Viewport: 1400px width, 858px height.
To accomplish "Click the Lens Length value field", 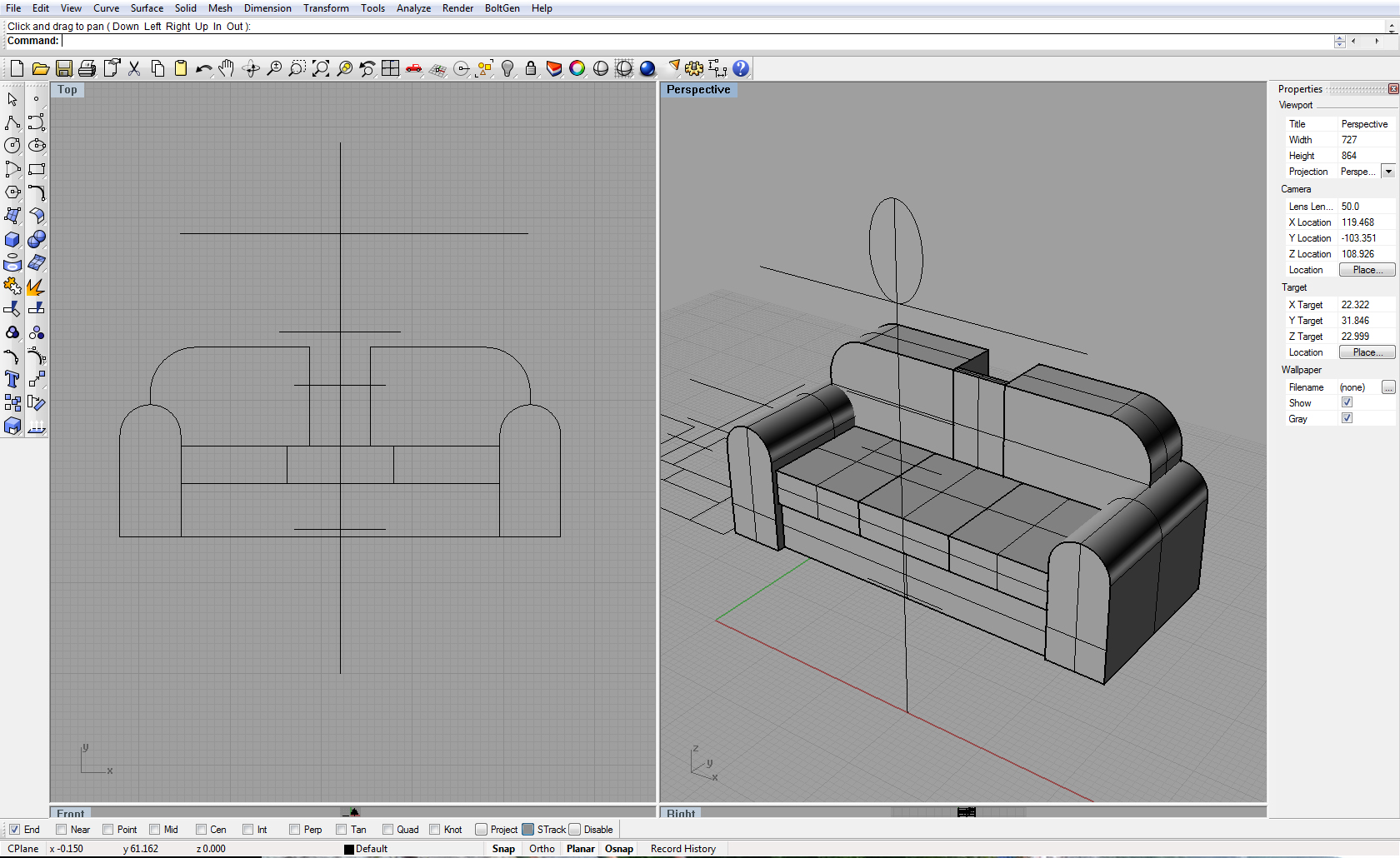I will [x=1367, y=207].
